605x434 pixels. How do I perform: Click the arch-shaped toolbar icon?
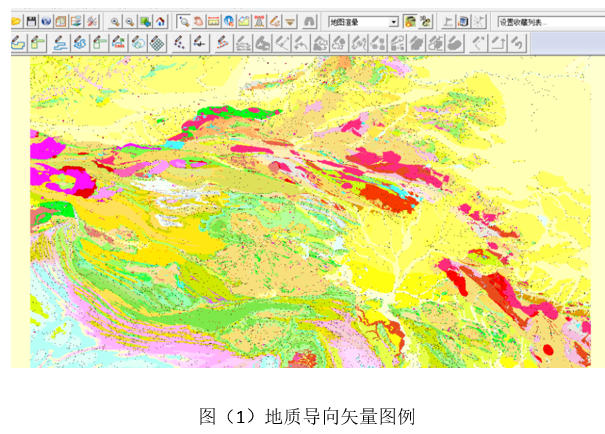click(310, 20)
